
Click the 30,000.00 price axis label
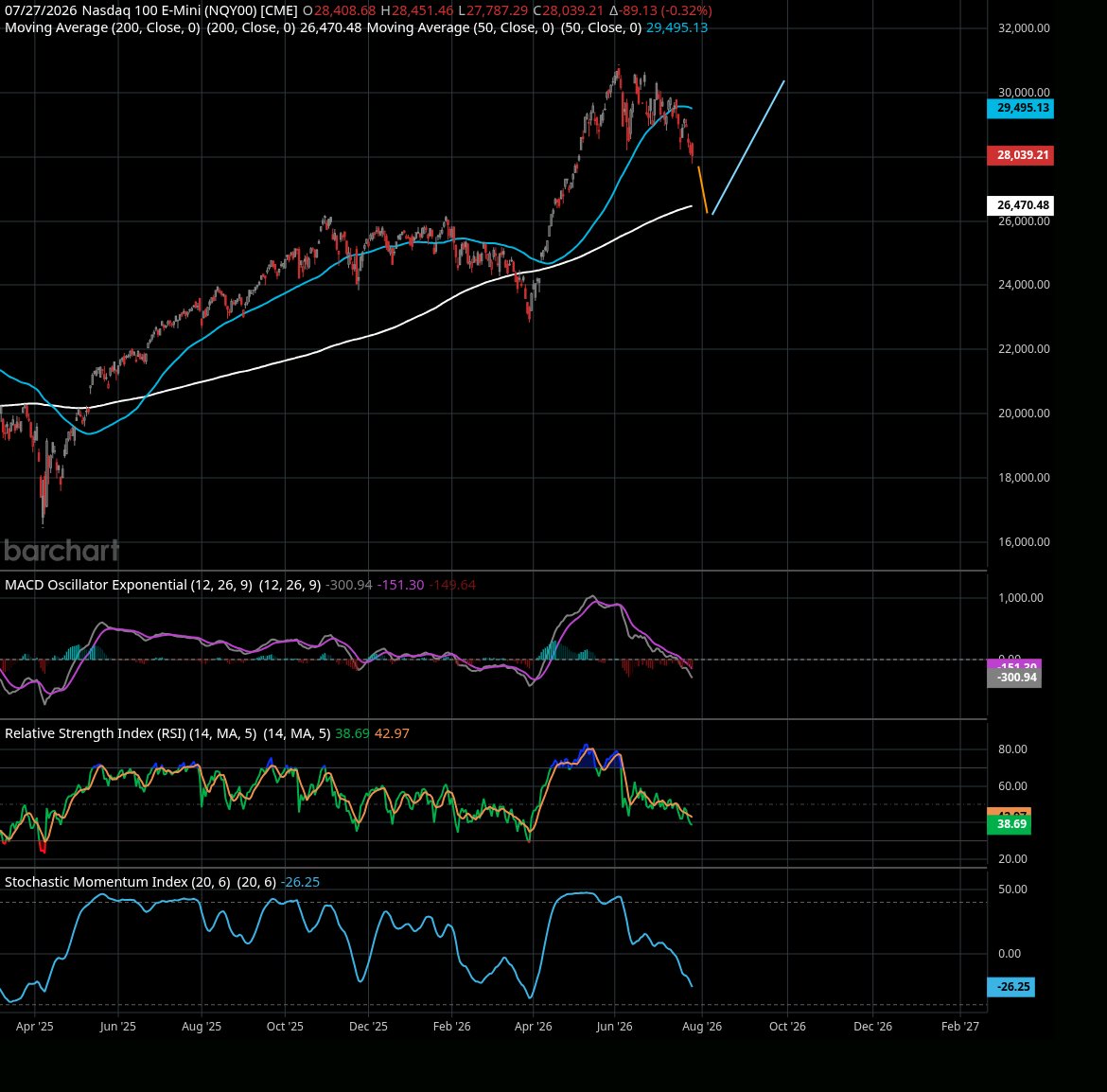pyautogui.click(x=1024, y=93)
